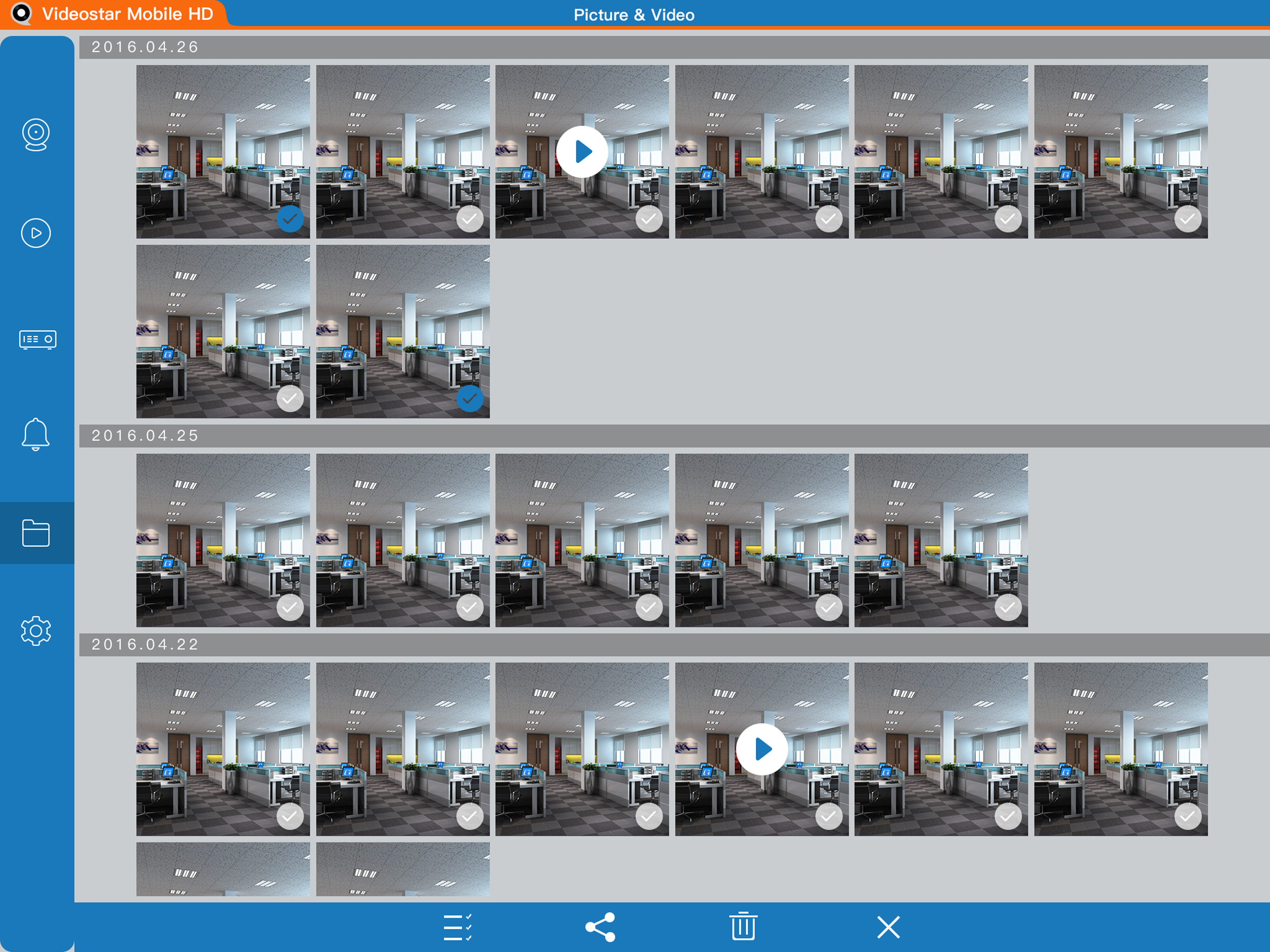
Task: Check the first 2016.04.25 thumbnail checkmark
Action: coord(290,607)
